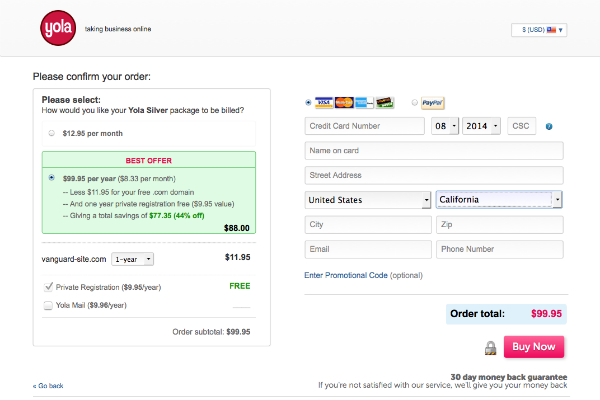Screen dimensions: 600x400
Task: Focus the City field
Action: pyautogui.click(x=368, y=224)
